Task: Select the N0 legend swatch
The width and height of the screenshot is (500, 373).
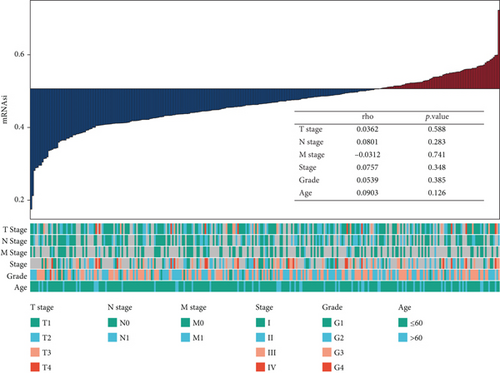Action: point(112,323)
